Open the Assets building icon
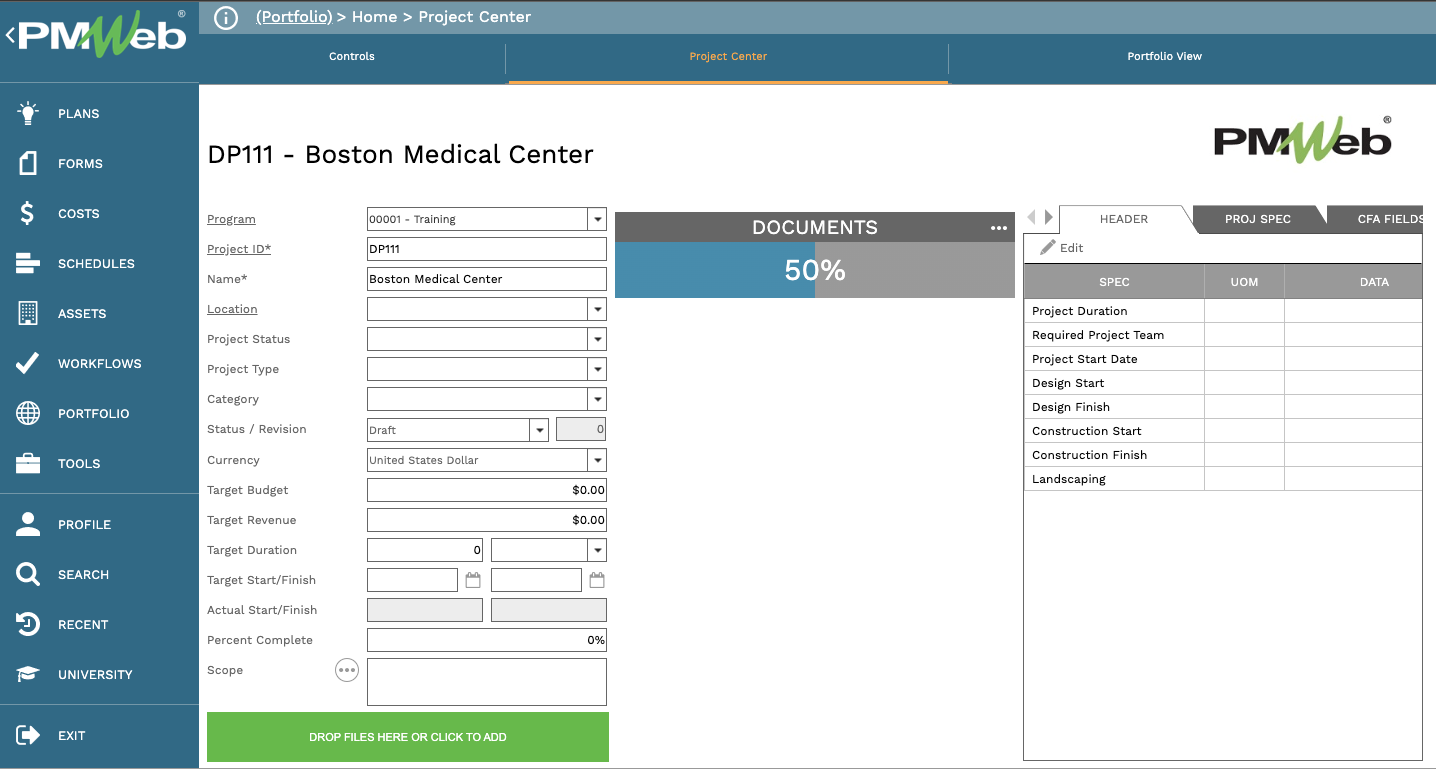 coord(28,313)
